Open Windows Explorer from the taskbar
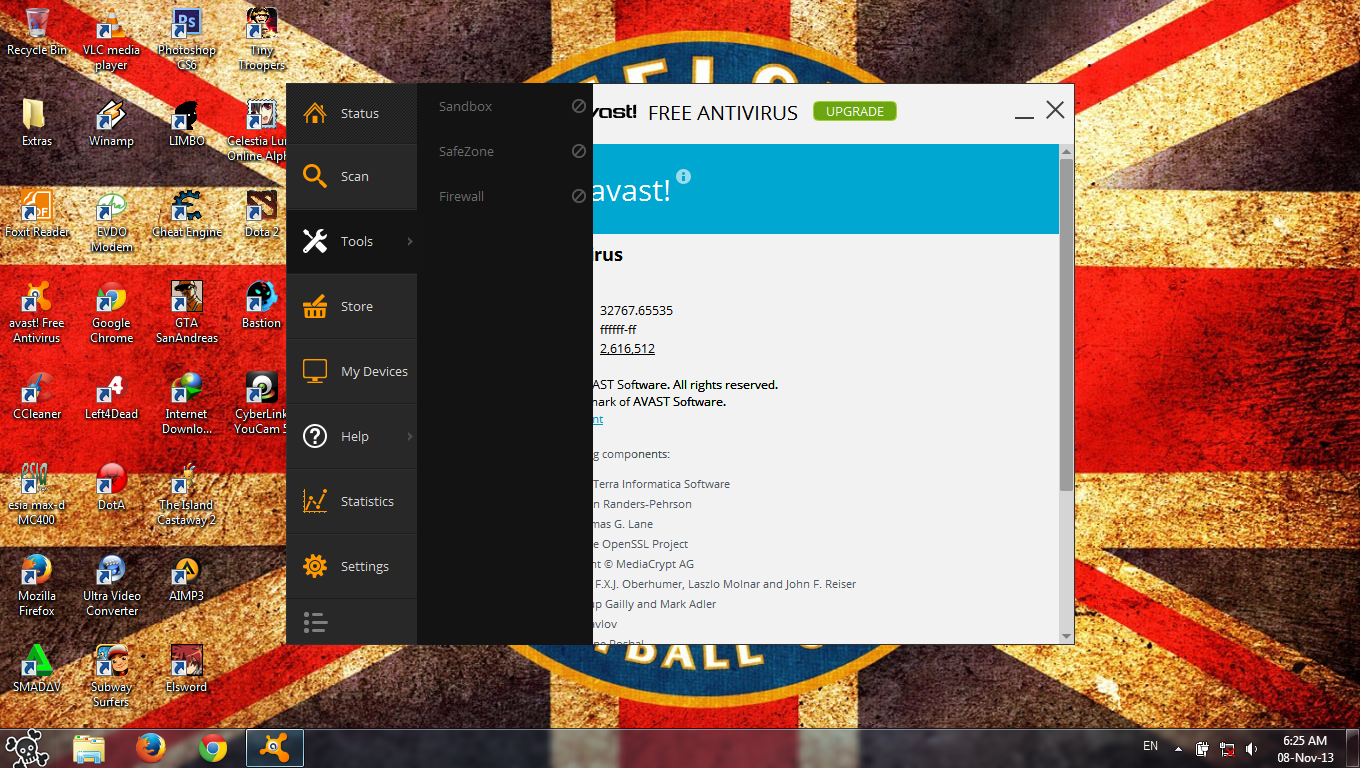The height and width of the screenshot is (768, 1360). tap(89, 748)
